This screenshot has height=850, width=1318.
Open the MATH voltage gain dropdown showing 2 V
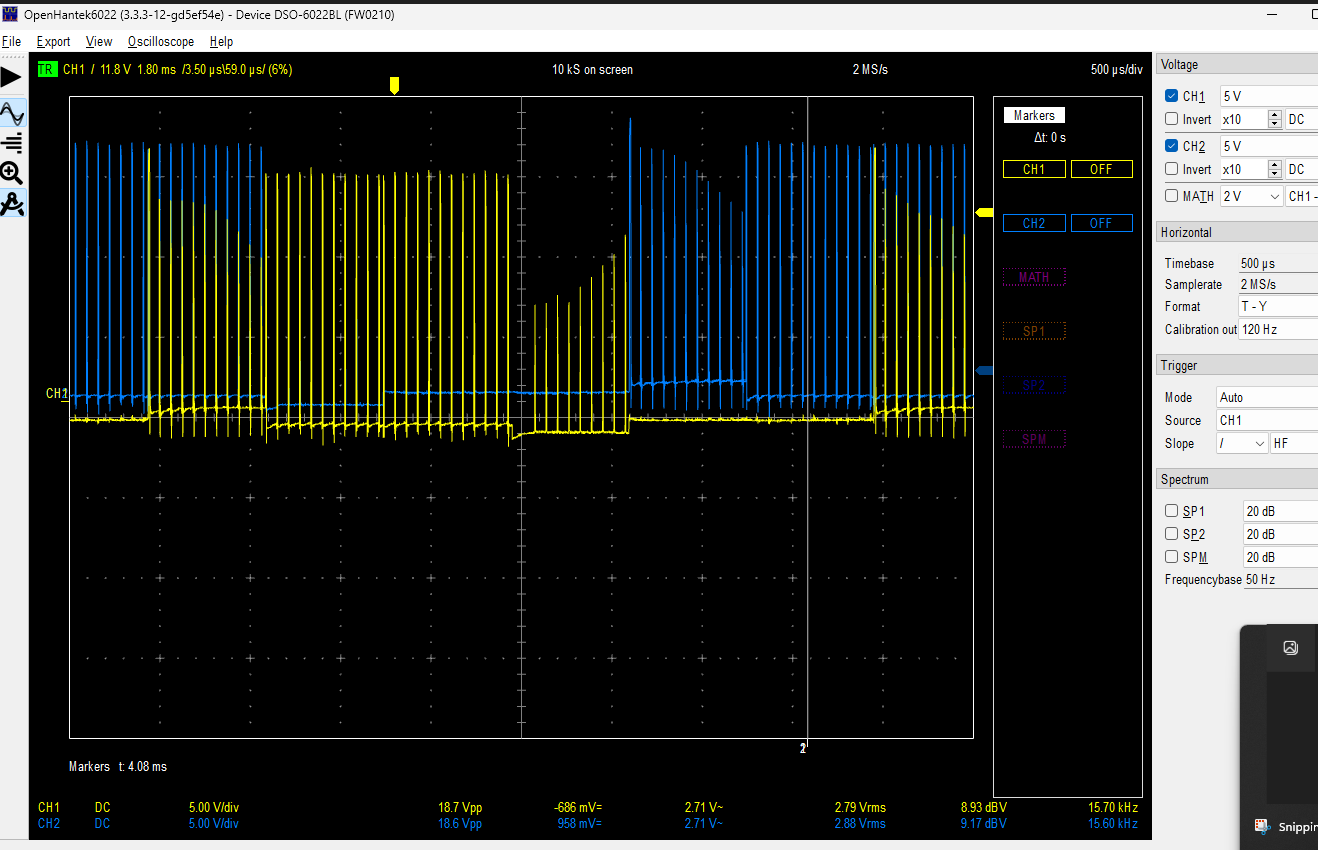1250,195
